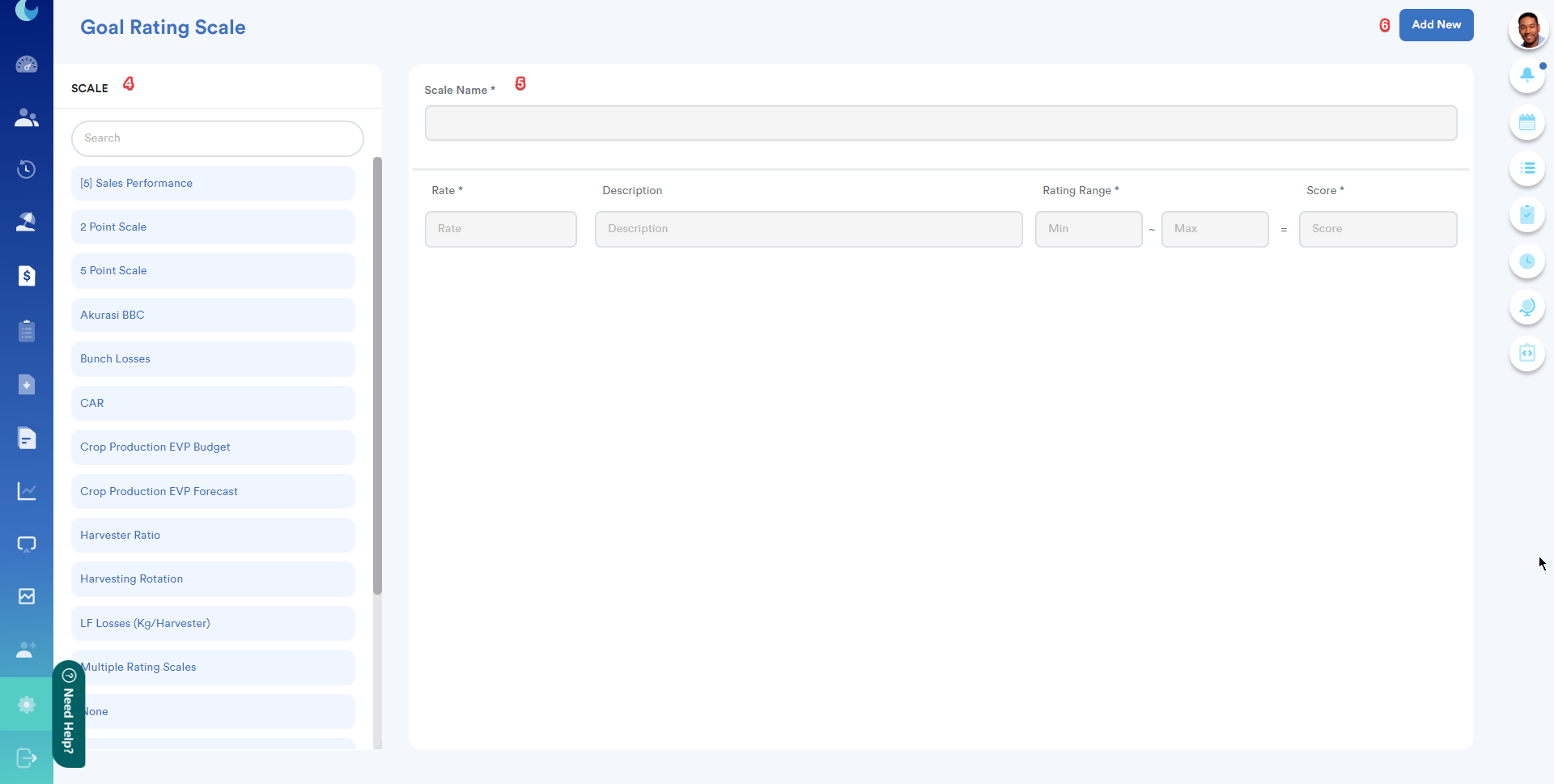Open the clipboard tasks icon in sidebar
This screenshot has width=1554, height=784.
pos(27,330)
